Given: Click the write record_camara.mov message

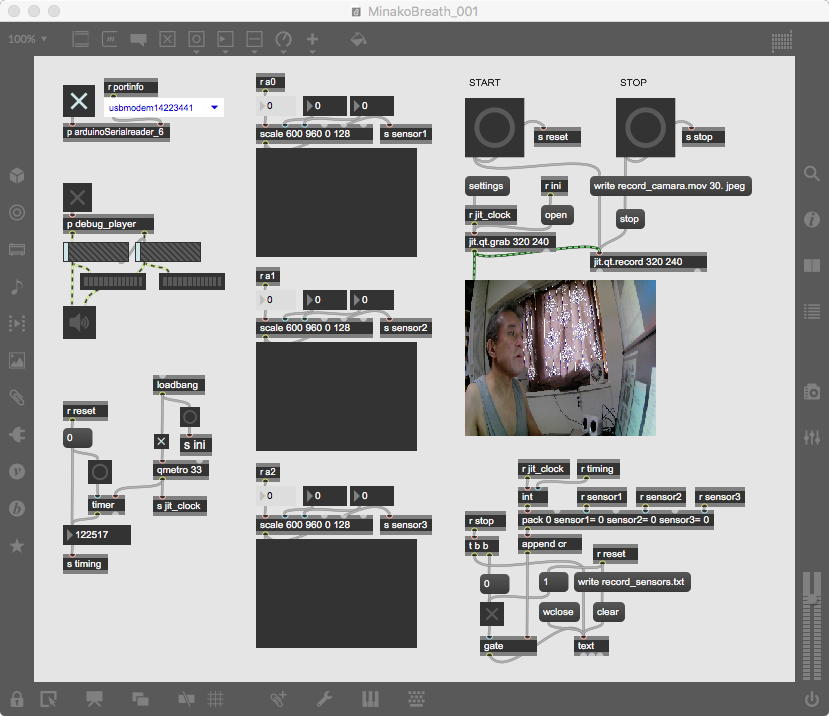Looking at the screenshot, I should 670,186.
